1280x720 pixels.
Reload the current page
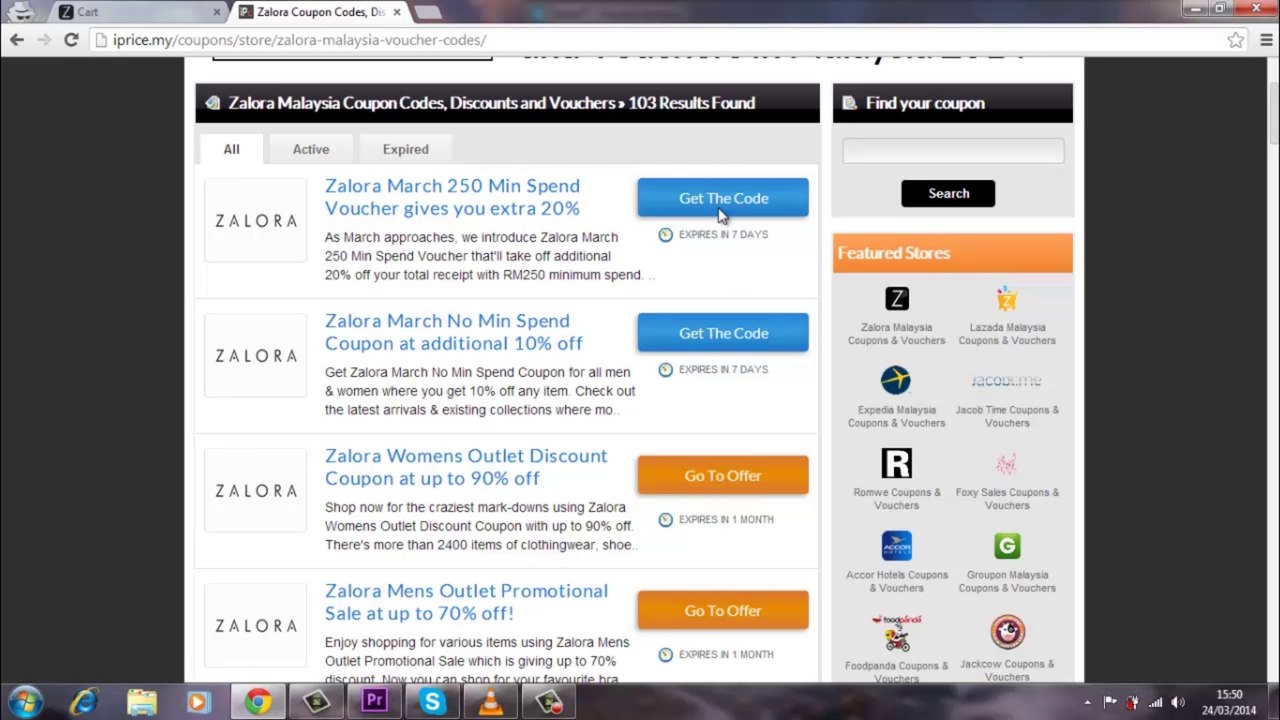click(71, 40)
